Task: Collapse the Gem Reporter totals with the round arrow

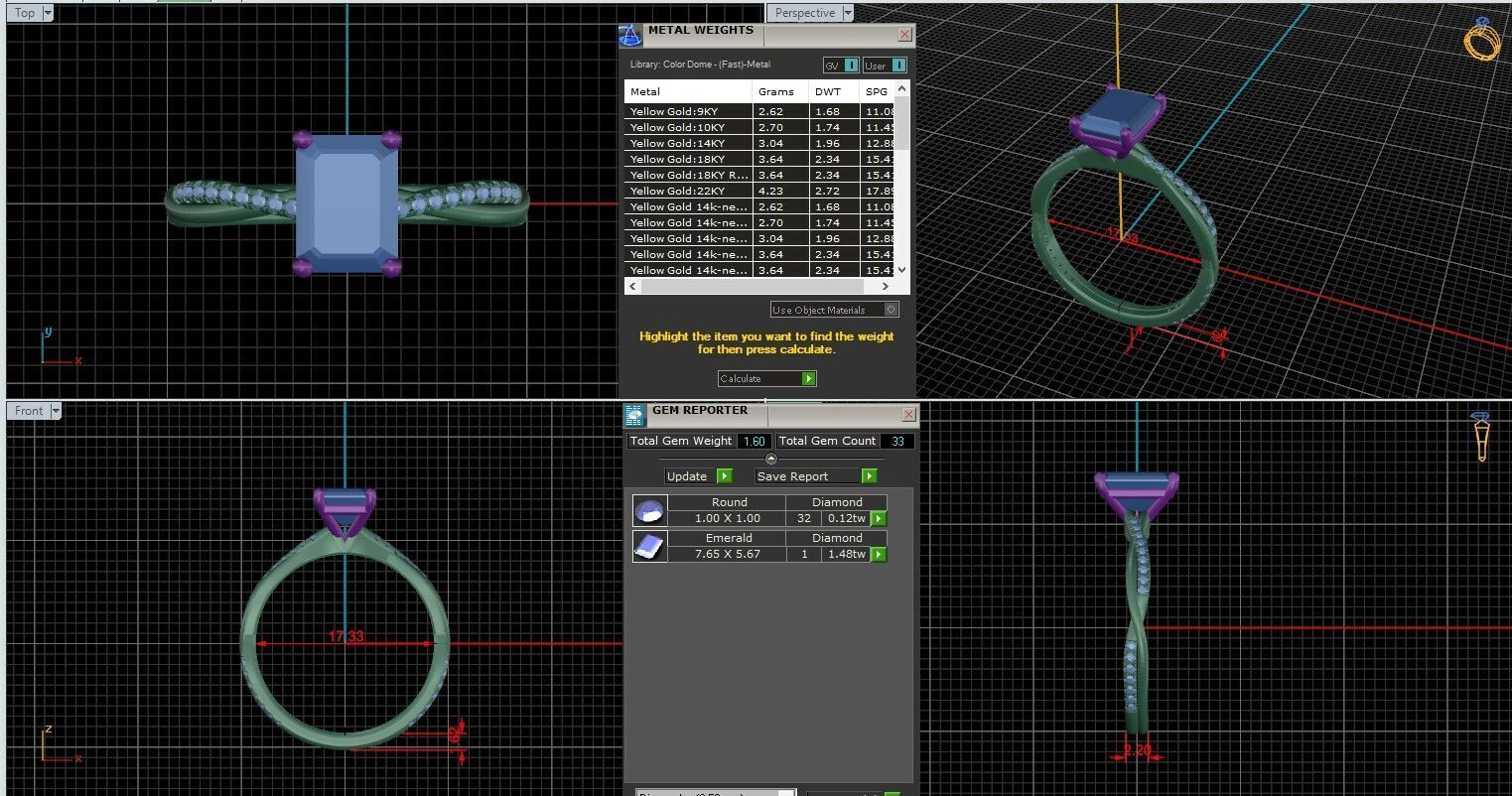Action: click(771, 458)
